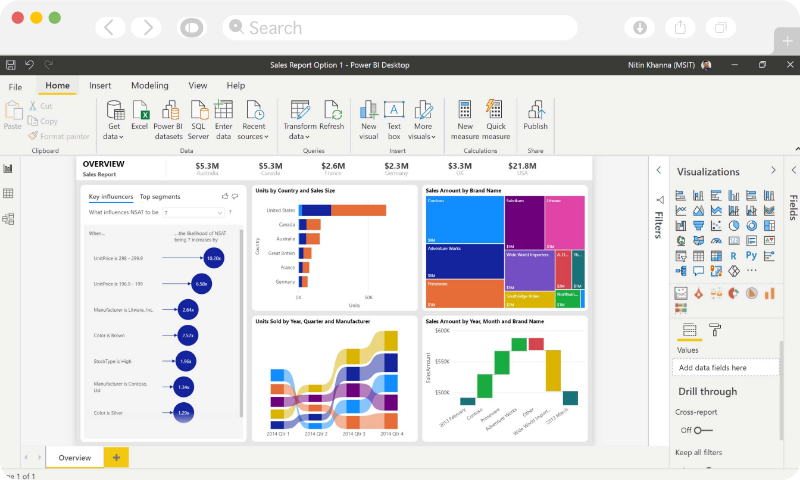This screenshot has width=800, height=480.
Task: Switch to Model view in left sidebar
Action: (8, 218)
